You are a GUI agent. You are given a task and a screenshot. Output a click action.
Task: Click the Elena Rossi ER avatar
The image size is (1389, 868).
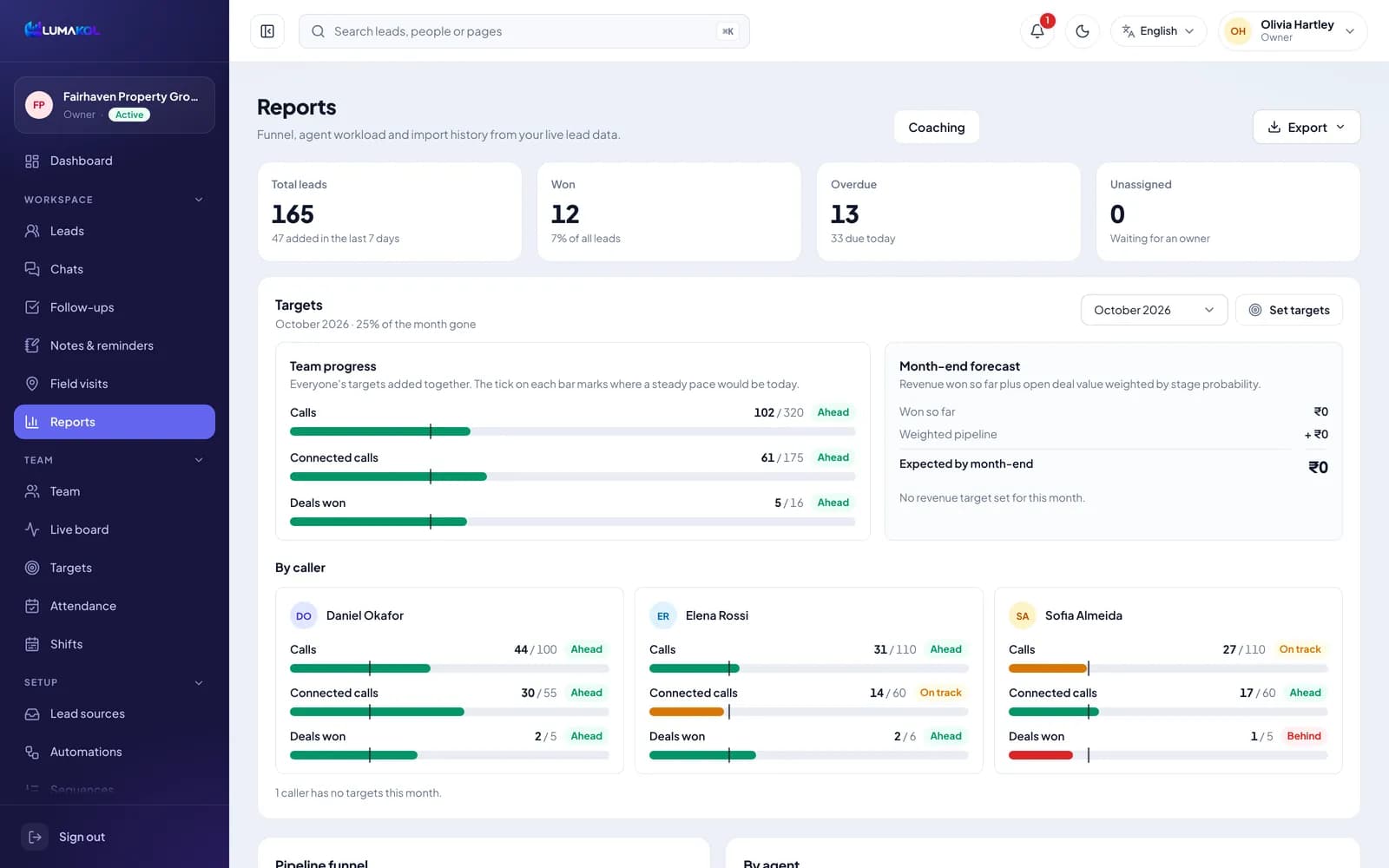coord(662,615)
